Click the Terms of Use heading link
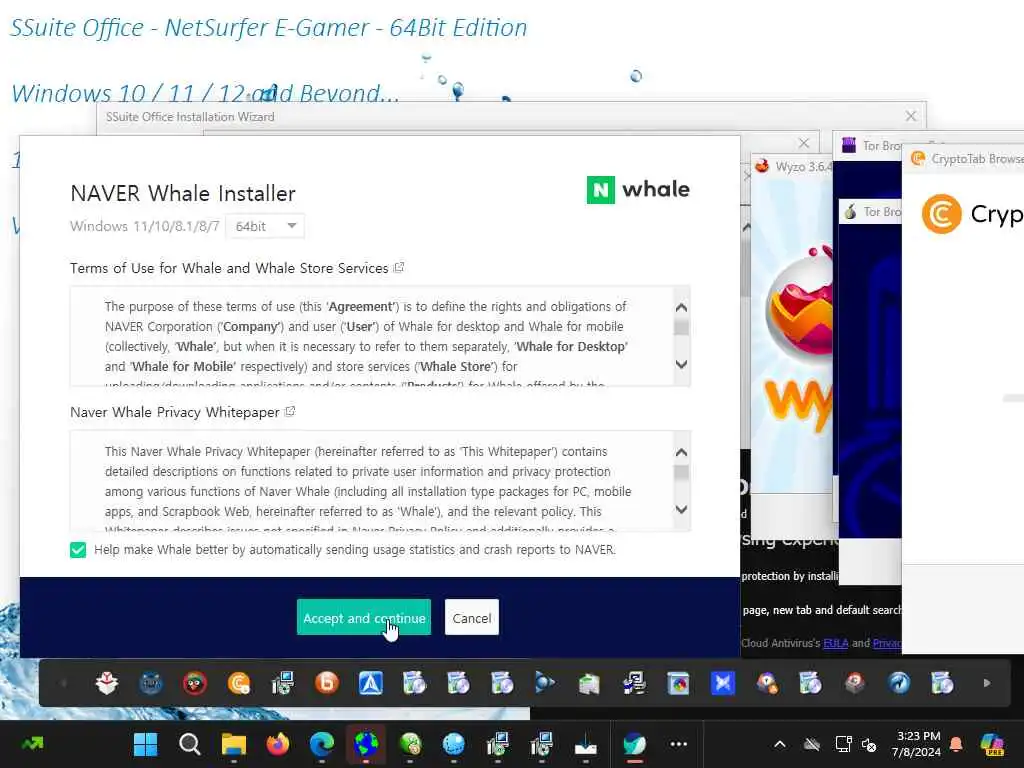This screenshot has width=1024, height=768. (229, 268)
